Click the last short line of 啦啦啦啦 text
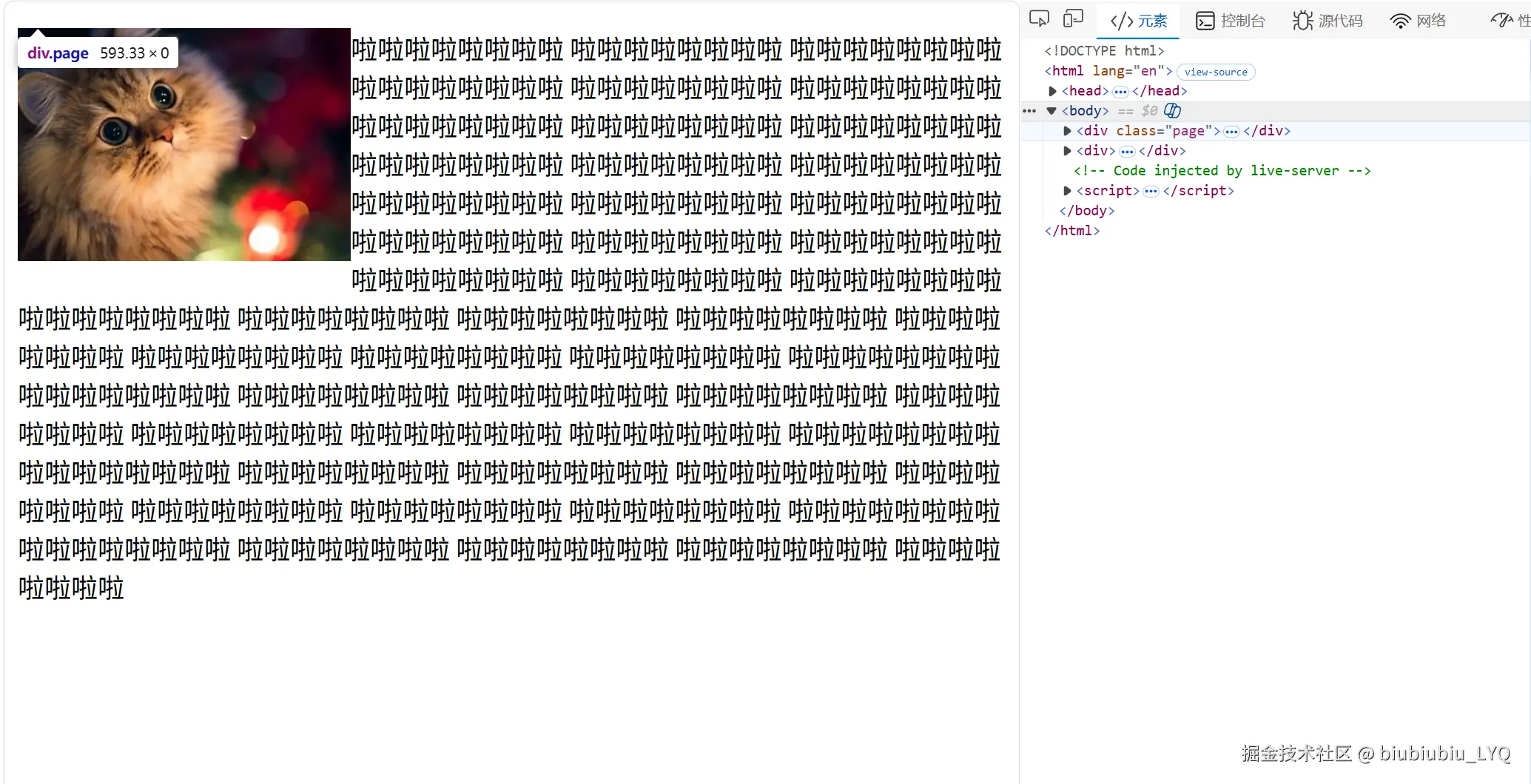This screenshot has height=784, width=1531. tap(71, 589)
